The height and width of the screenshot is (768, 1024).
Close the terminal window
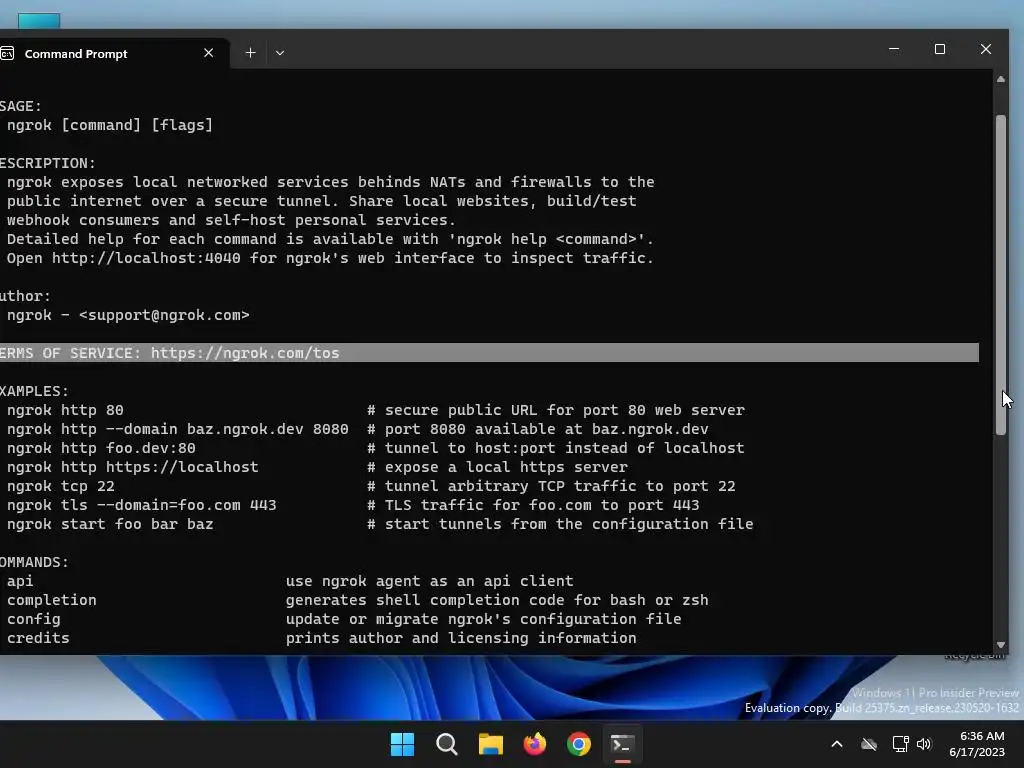click(986, 49)
